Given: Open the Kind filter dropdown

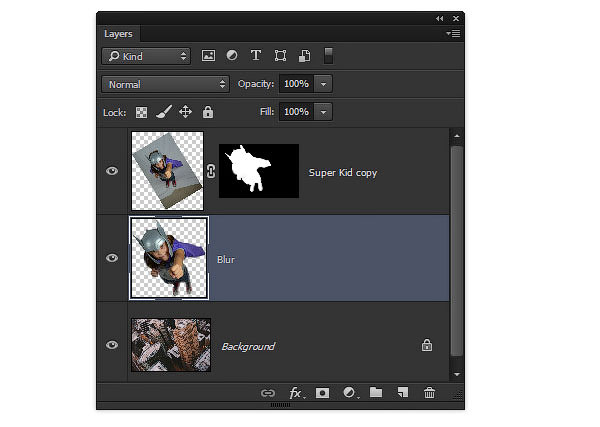Looking at the screenshot, I should click(146, 56).
